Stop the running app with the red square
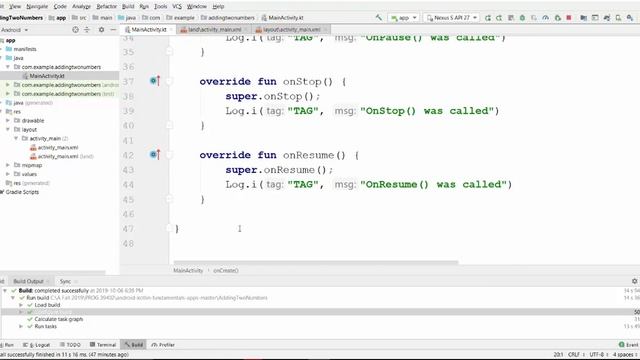The width and height of the screenshot is (640, 360). point(569,18)
